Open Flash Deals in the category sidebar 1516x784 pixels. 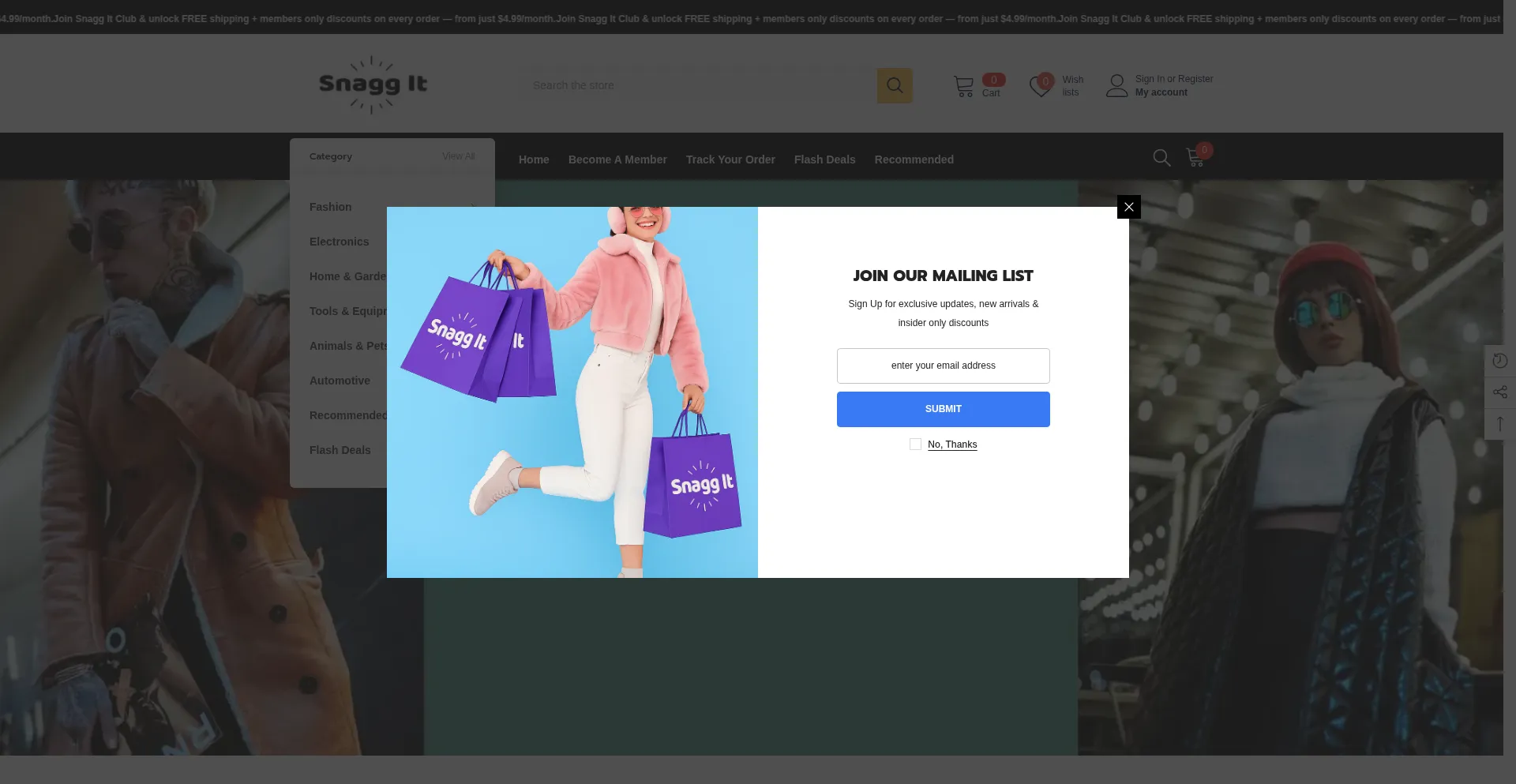pos(340,450)
